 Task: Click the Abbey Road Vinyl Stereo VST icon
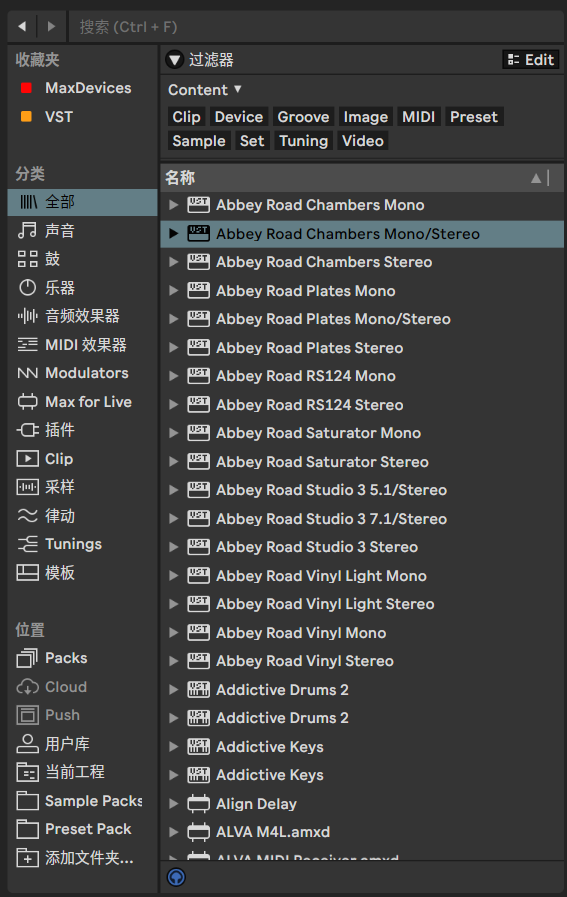[199, 661]
